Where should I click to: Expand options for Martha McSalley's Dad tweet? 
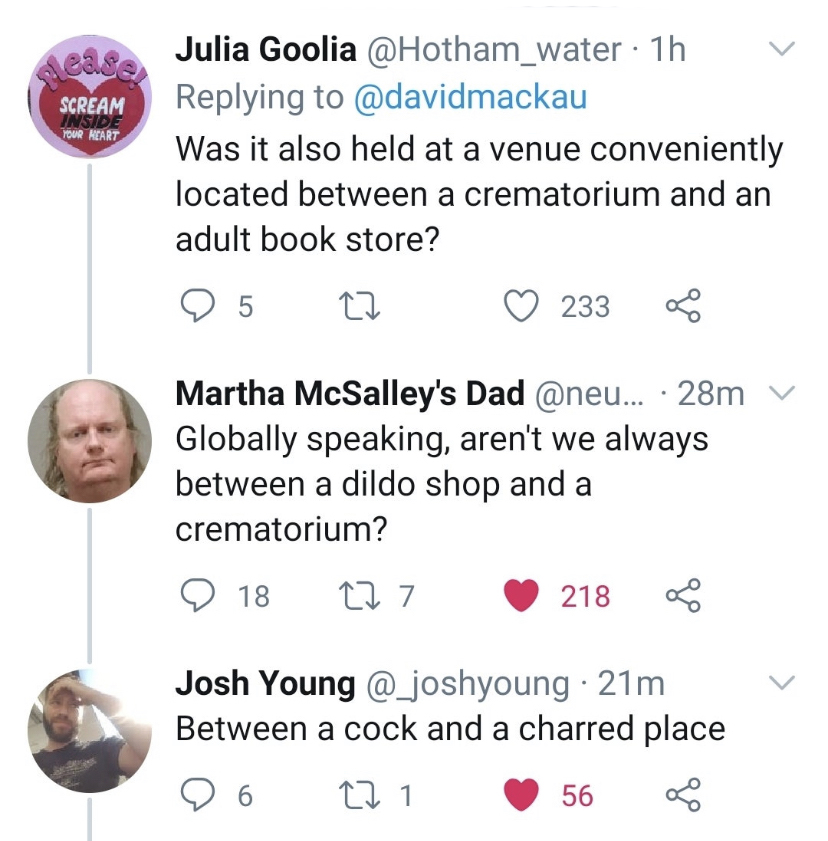[x=781, y=393]
